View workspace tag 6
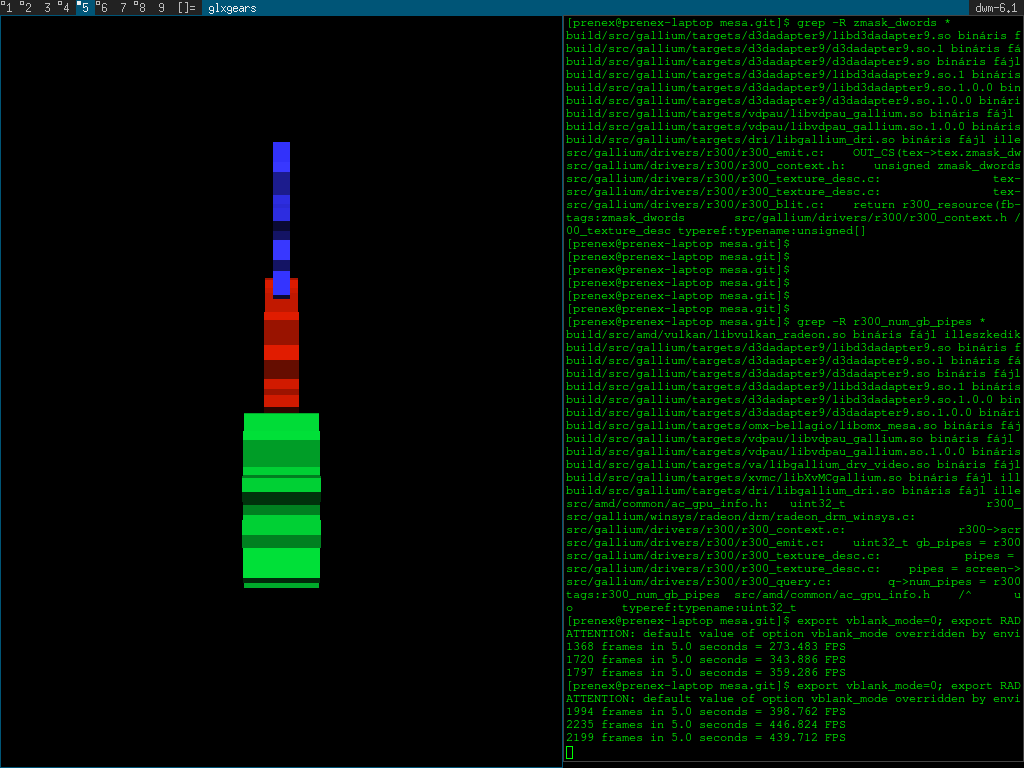 click(x=103, y=8)
